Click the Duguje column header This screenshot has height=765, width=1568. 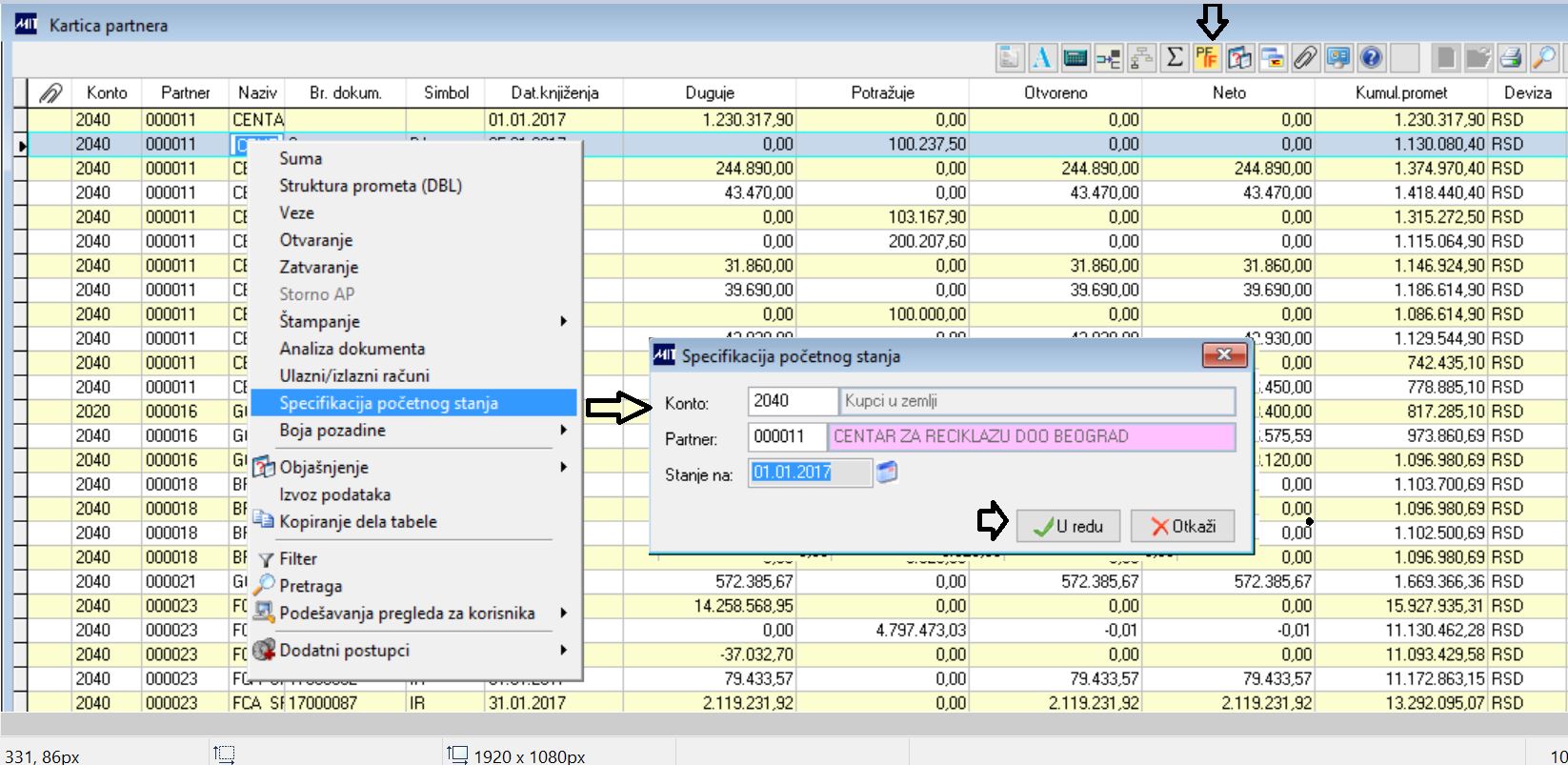click(710, 93)
